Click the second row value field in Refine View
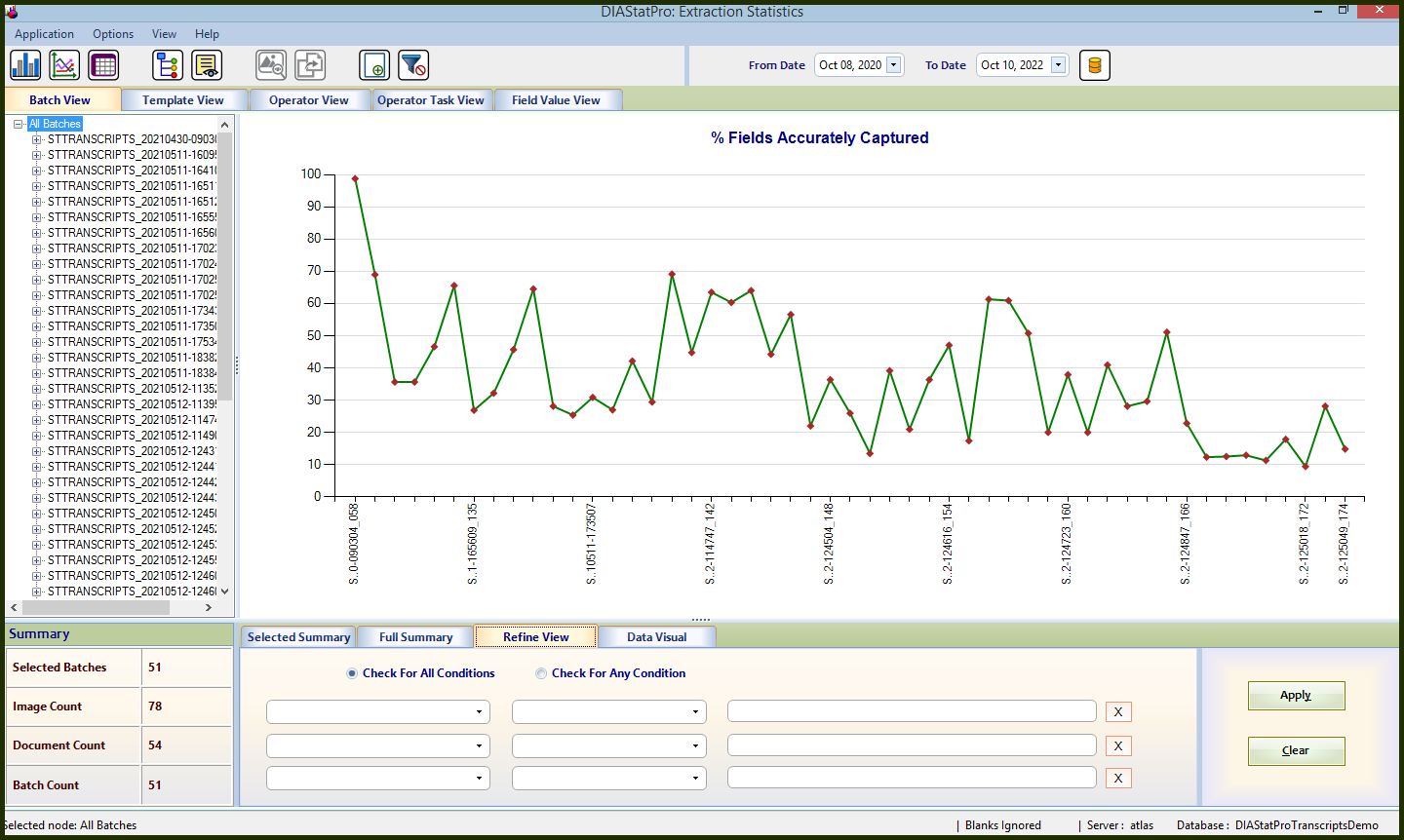1404x840 pixels. pyautogui.click(x=912, y=745)
